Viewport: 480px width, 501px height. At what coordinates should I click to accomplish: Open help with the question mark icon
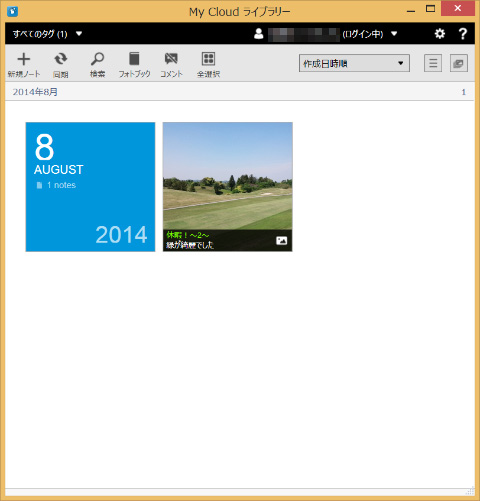tap(463, 34)
